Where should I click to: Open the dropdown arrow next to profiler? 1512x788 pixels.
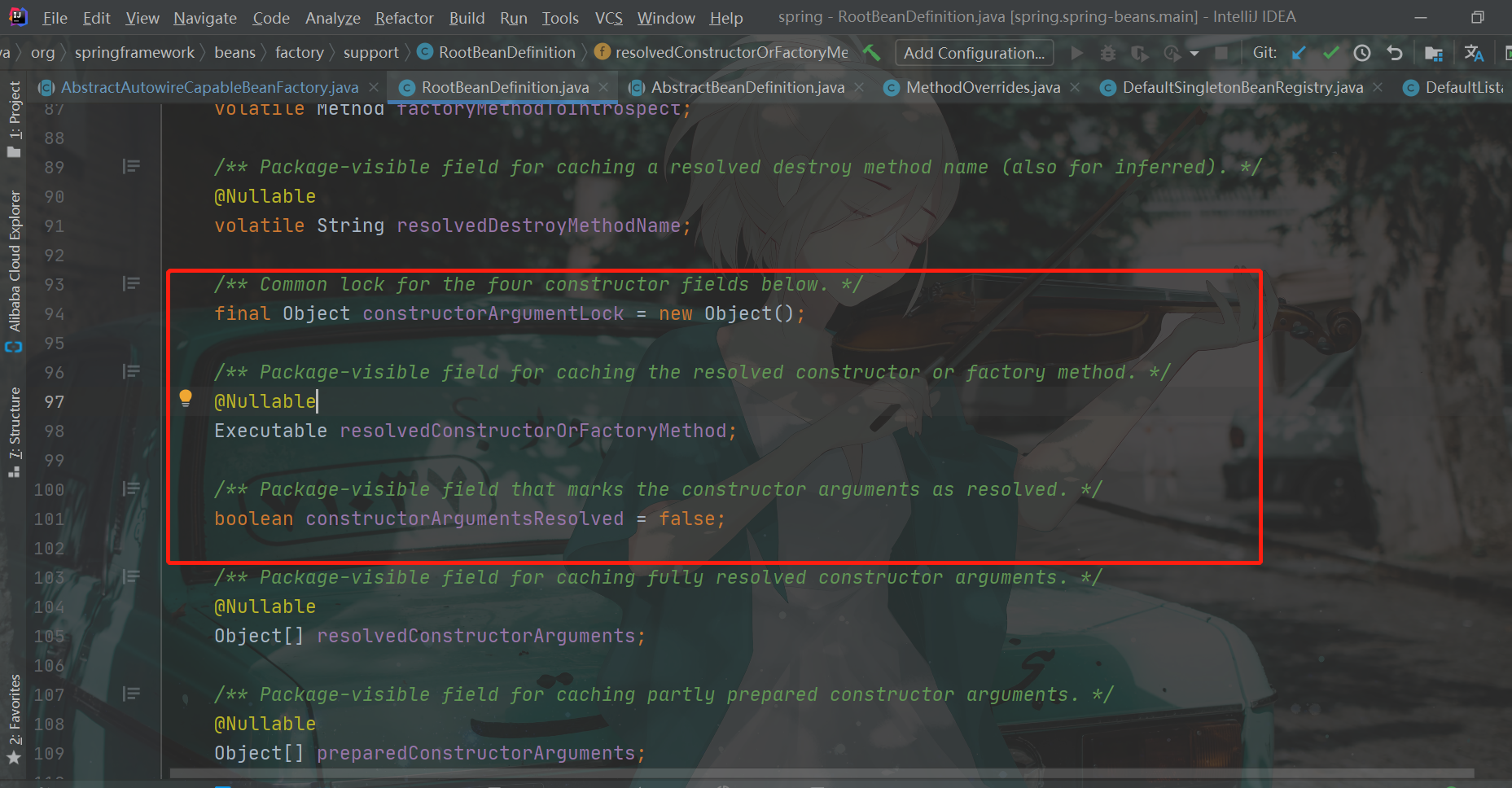[1194, 54]
